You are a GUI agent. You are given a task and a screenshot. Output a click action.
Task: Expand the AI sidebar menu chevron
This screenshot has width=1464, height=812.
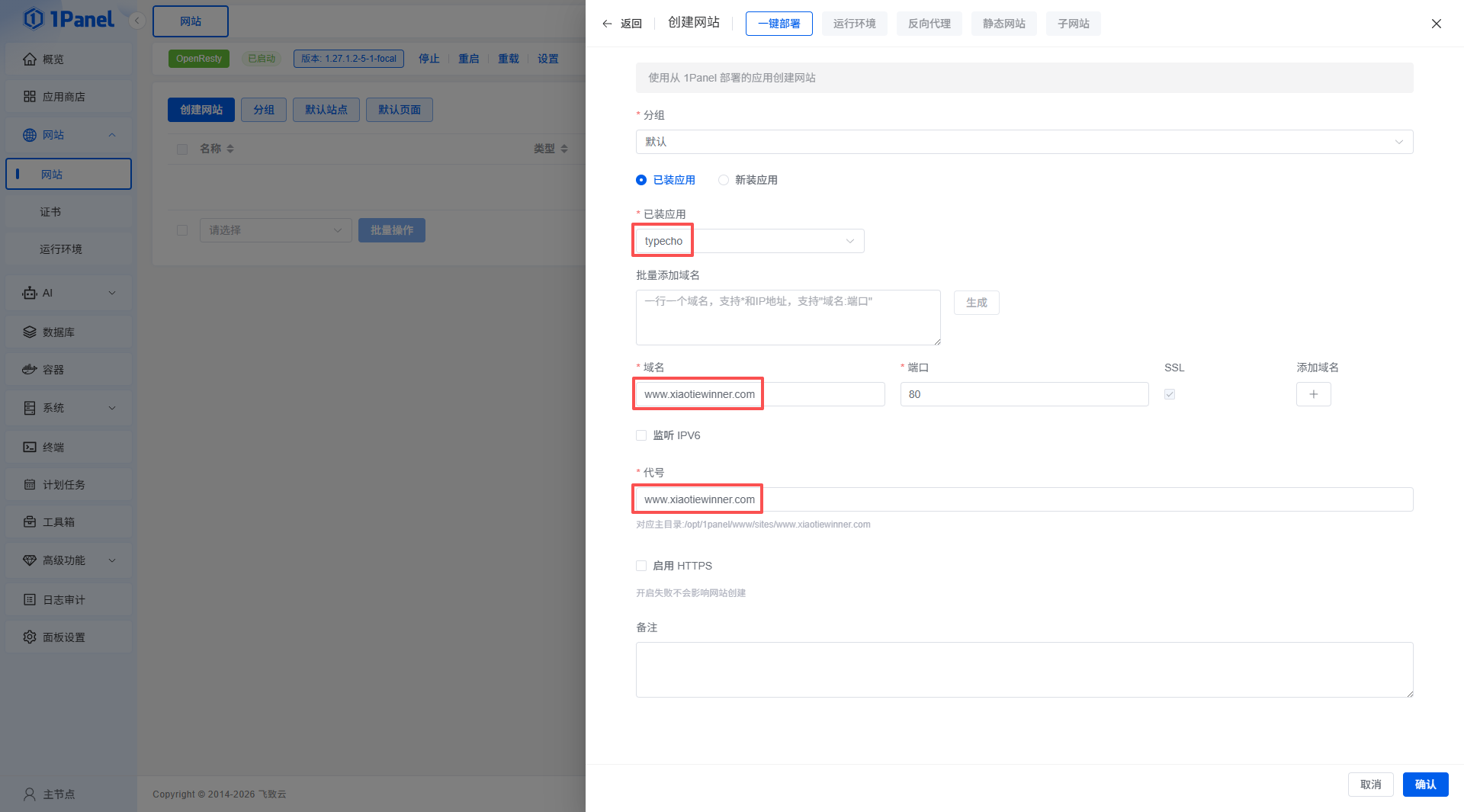coord(112,293)
